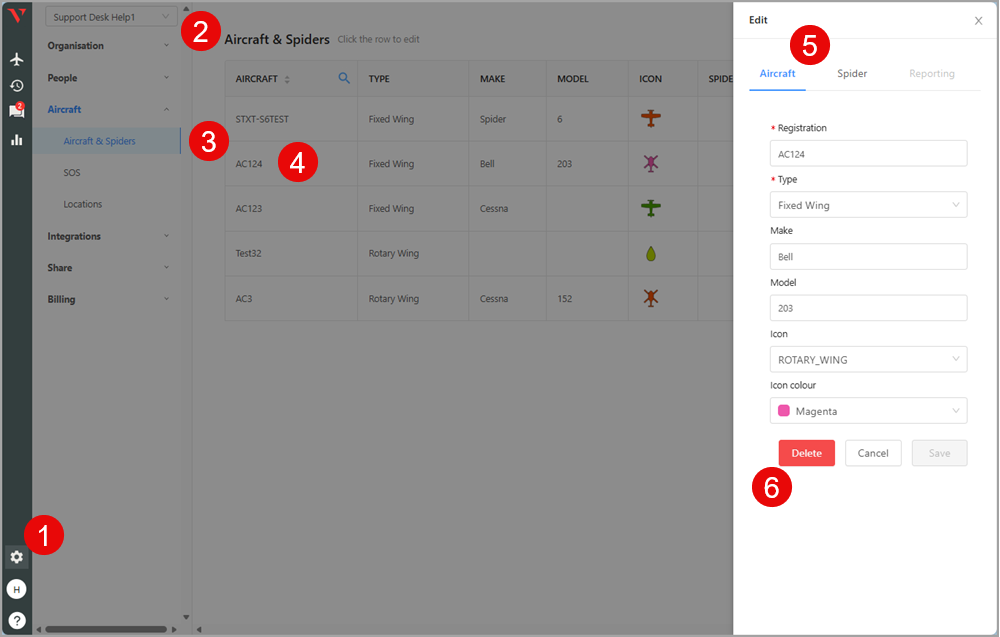This screenshot has width=1000, height=637.
Task: Expand the Integrations menu section
Action: (x=108, y=236)
